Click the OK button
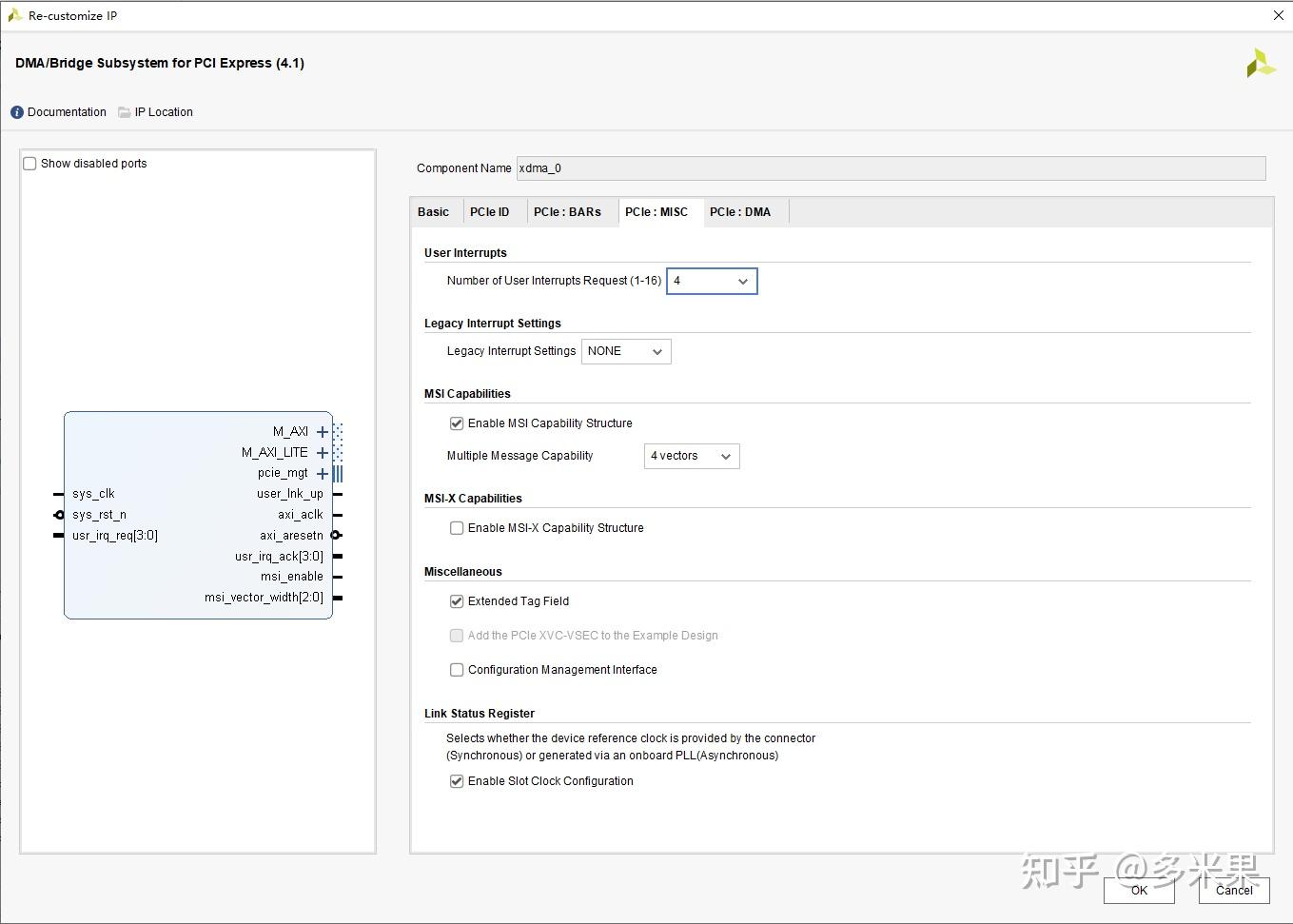The height and width of the screenshot is (924, 1293). tap(1139, 891)
